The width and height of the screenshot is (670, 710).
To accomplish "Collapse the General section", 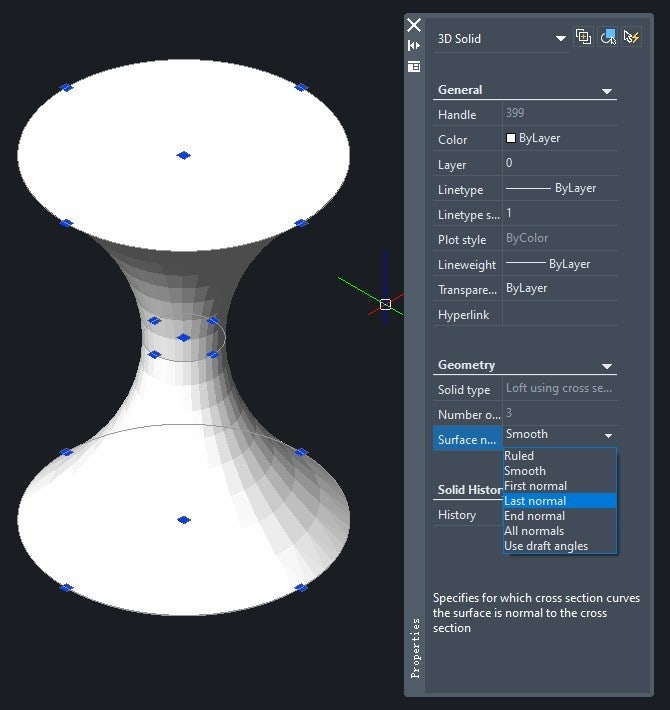I will coord(607,91).
